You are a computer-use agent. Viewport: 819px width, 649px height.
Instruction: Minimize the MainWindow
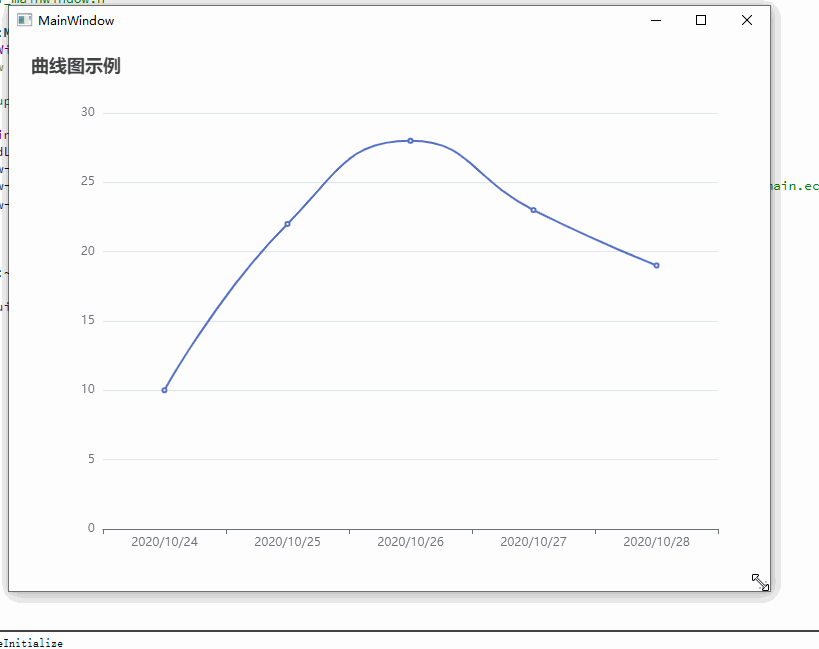click(656, 19)
